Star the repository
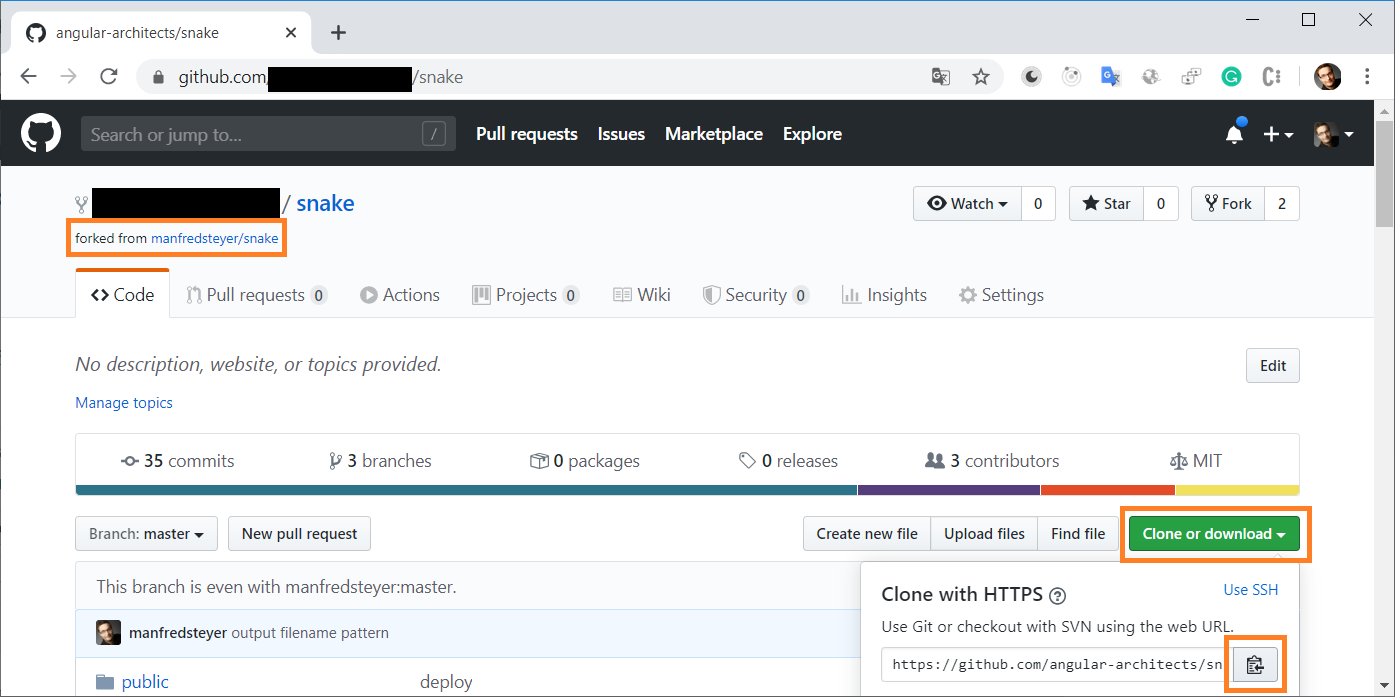 pyautogui.click(x=1106, y=204)
